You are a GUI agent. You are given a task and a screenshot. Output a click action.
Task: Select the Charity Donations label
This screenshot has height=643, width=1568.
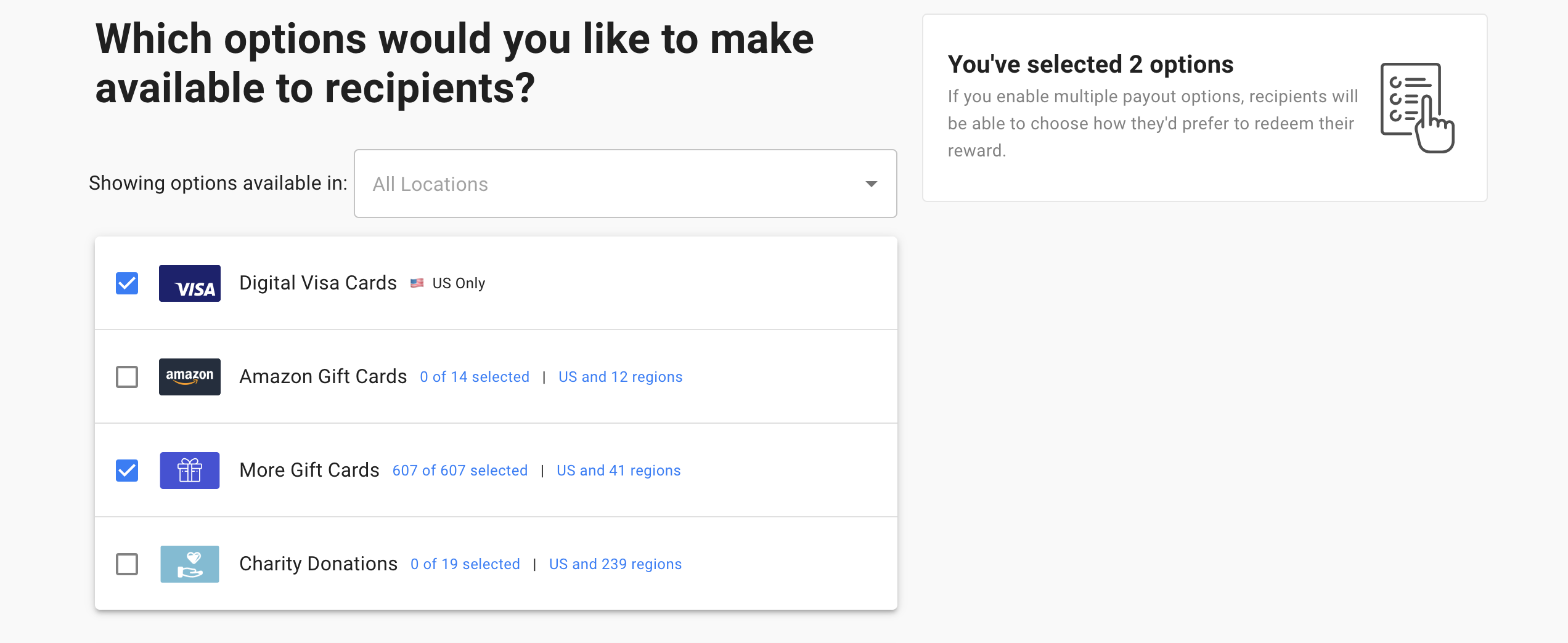pos(318,564)
